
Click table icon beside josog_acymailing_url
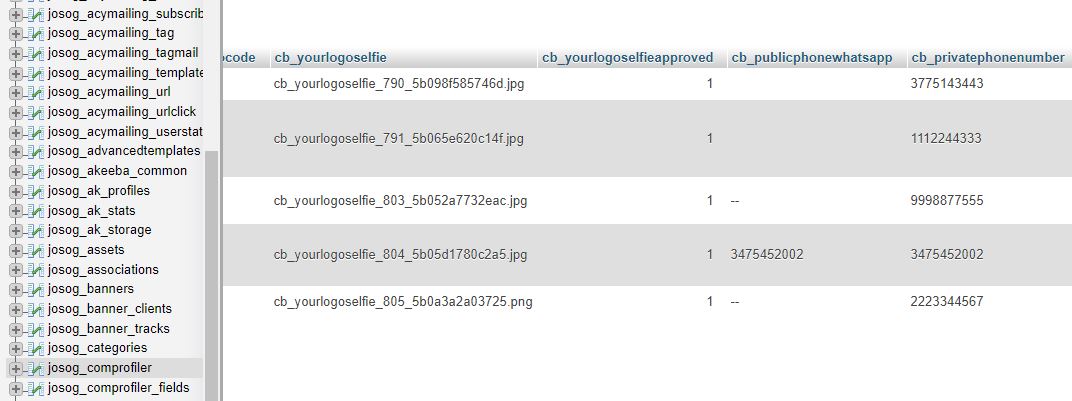(x=37, y=92)
